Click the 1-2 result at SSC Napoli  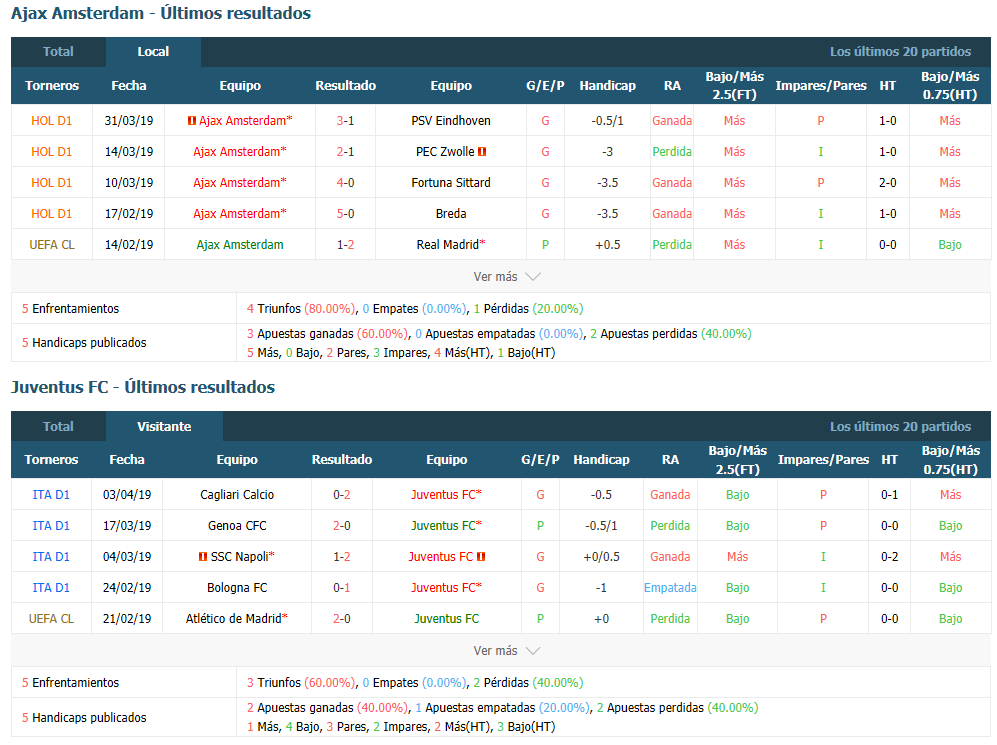(341, 557)
